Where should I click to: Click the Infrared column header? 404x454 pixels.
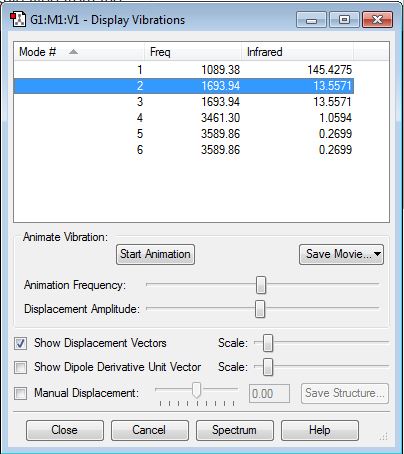pos(297,52)
